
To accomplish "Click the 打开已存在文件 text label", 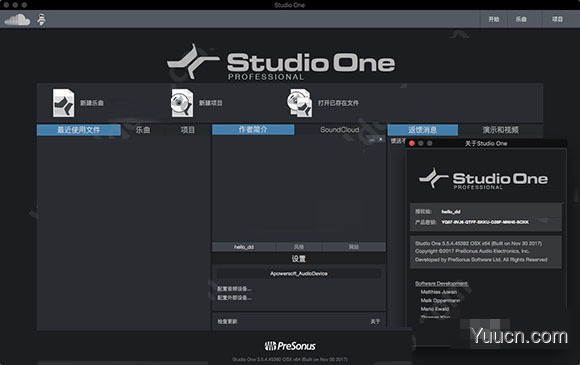I will (x=338, y=103).
